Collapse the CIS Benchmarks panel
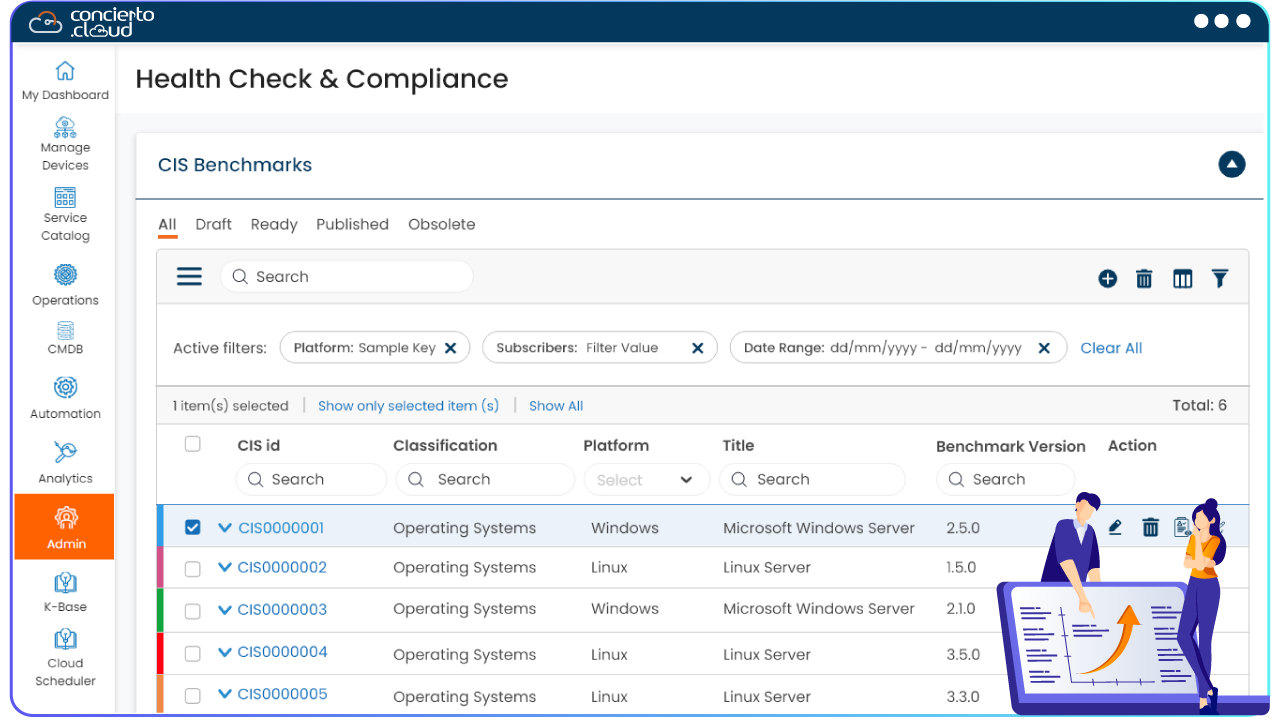 [x=1232, y=165]
